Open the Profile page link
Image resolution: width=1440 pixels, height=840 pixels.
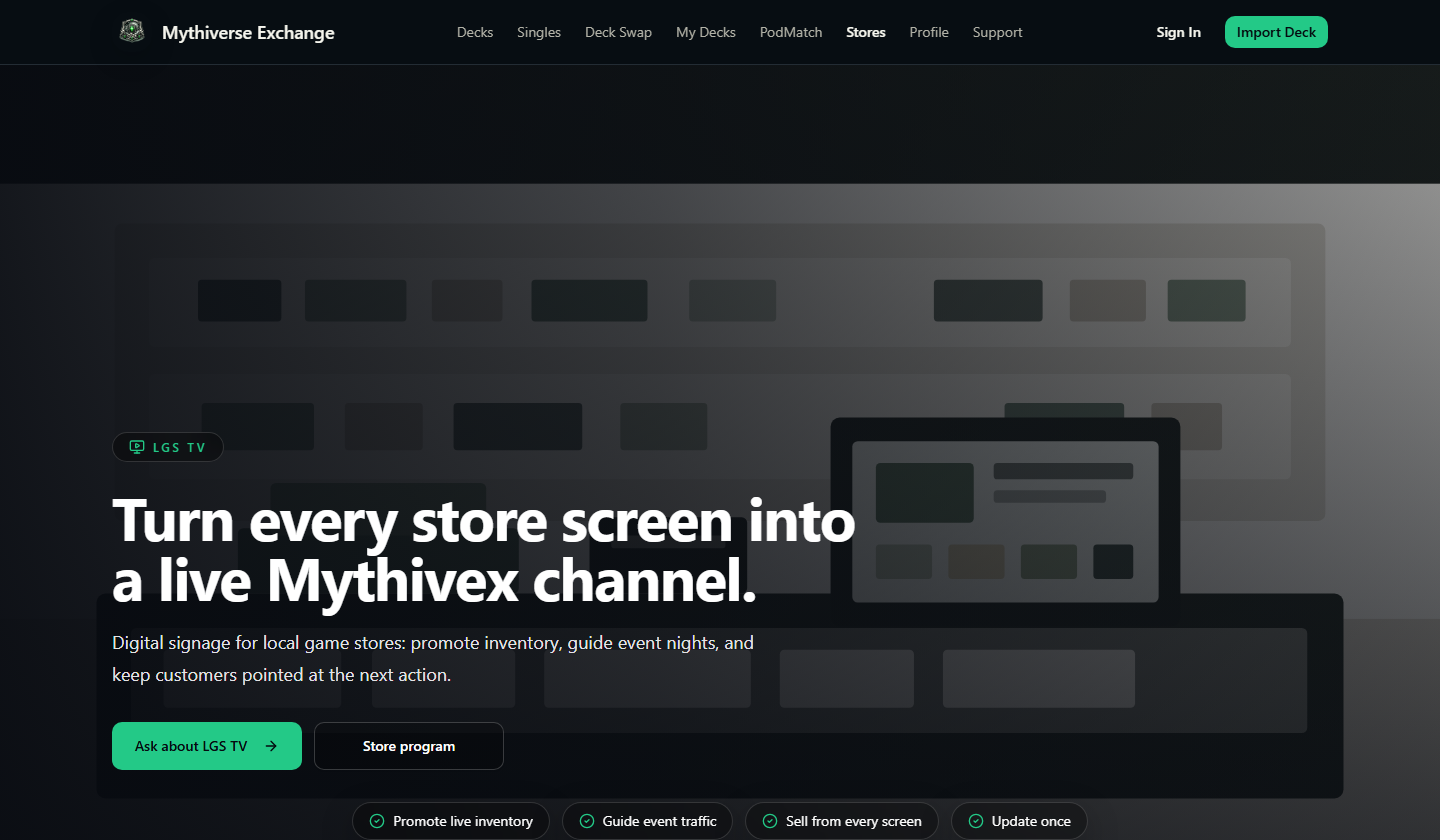(929, 32)
